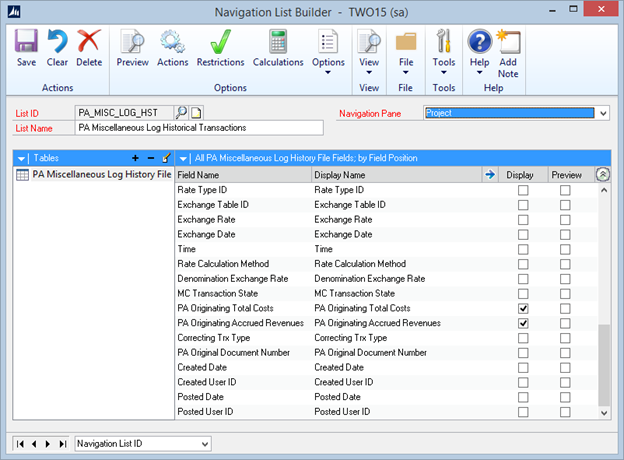This screenshot has height=460, width=624.
Task: Uncheck Display for PA Originating Total Costs
Action: [x=523, y=308]
